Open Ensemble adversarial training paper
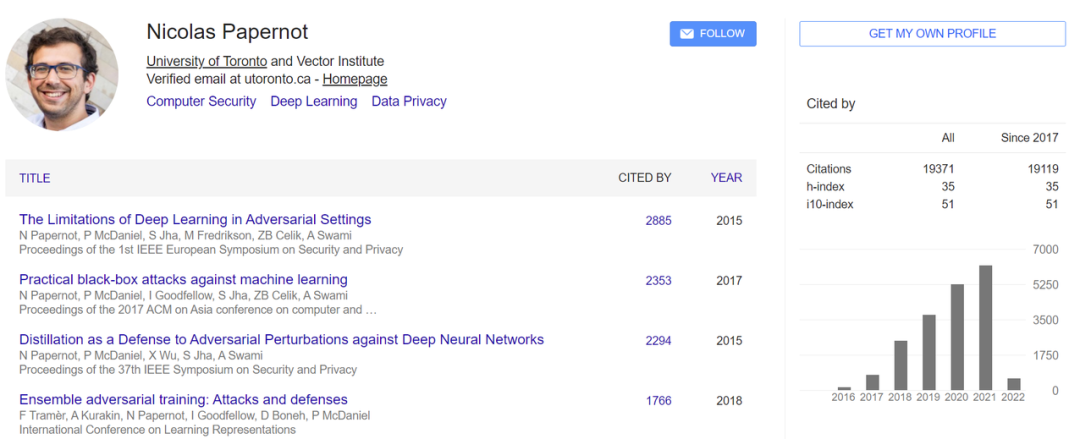Screen dimensions: 1080x439 point(183,399)
